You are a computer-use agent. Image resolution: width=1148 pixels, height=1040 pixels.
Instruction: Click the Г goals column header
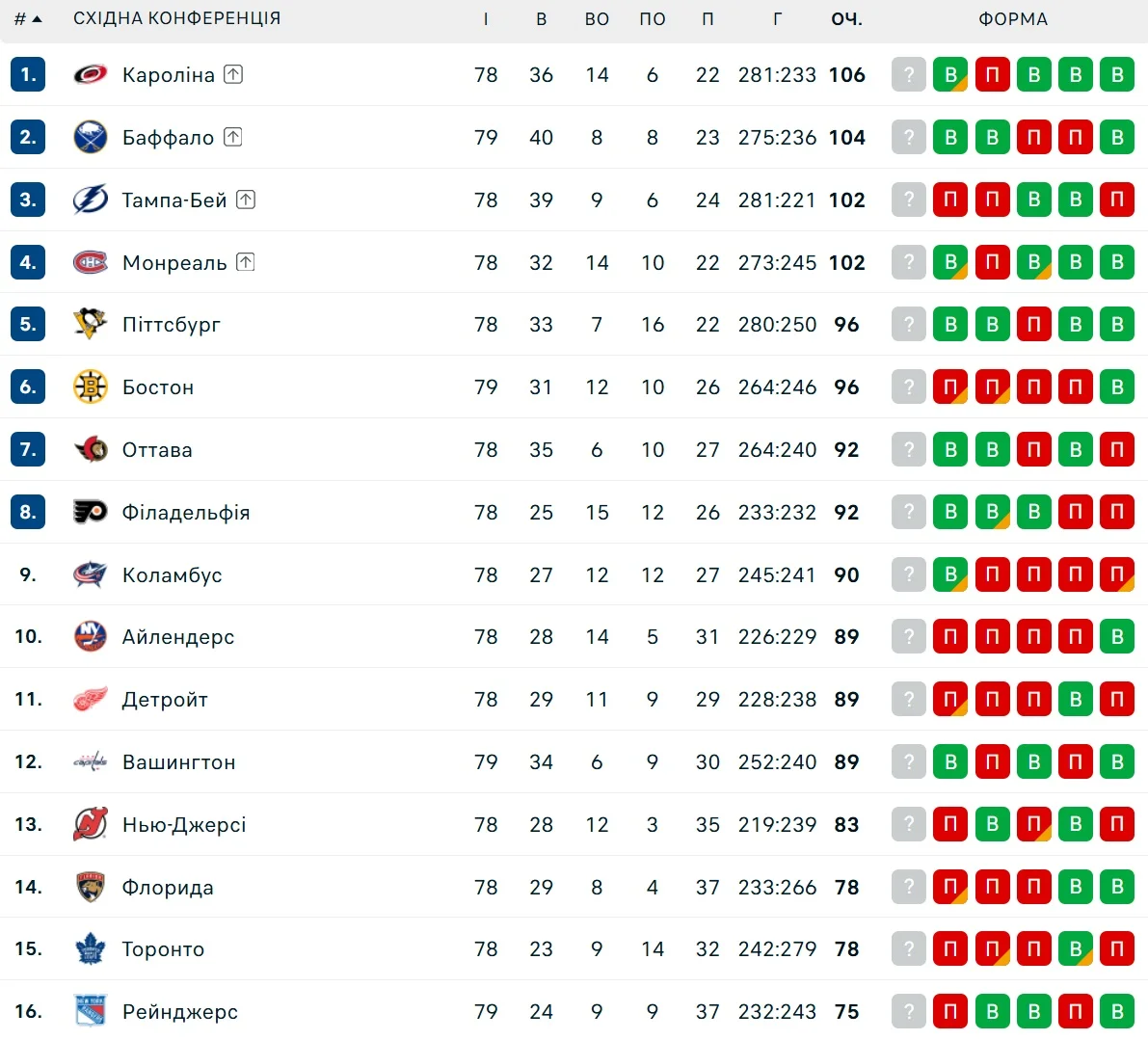(777, 19)
